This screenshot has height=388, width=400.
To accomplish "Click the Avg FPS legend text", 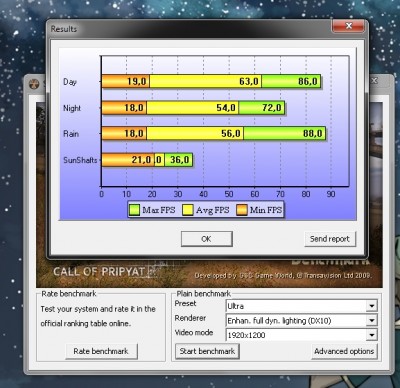I will pyautogui.click(x=213, y=210).
